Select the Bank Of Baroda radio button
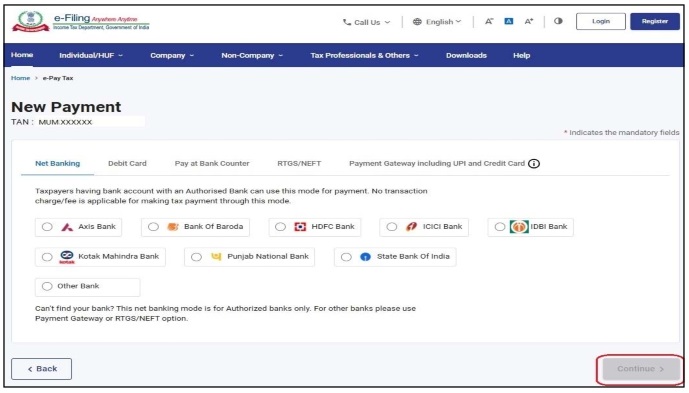This screenshot has width=689, height=393. tap(153, 227)
